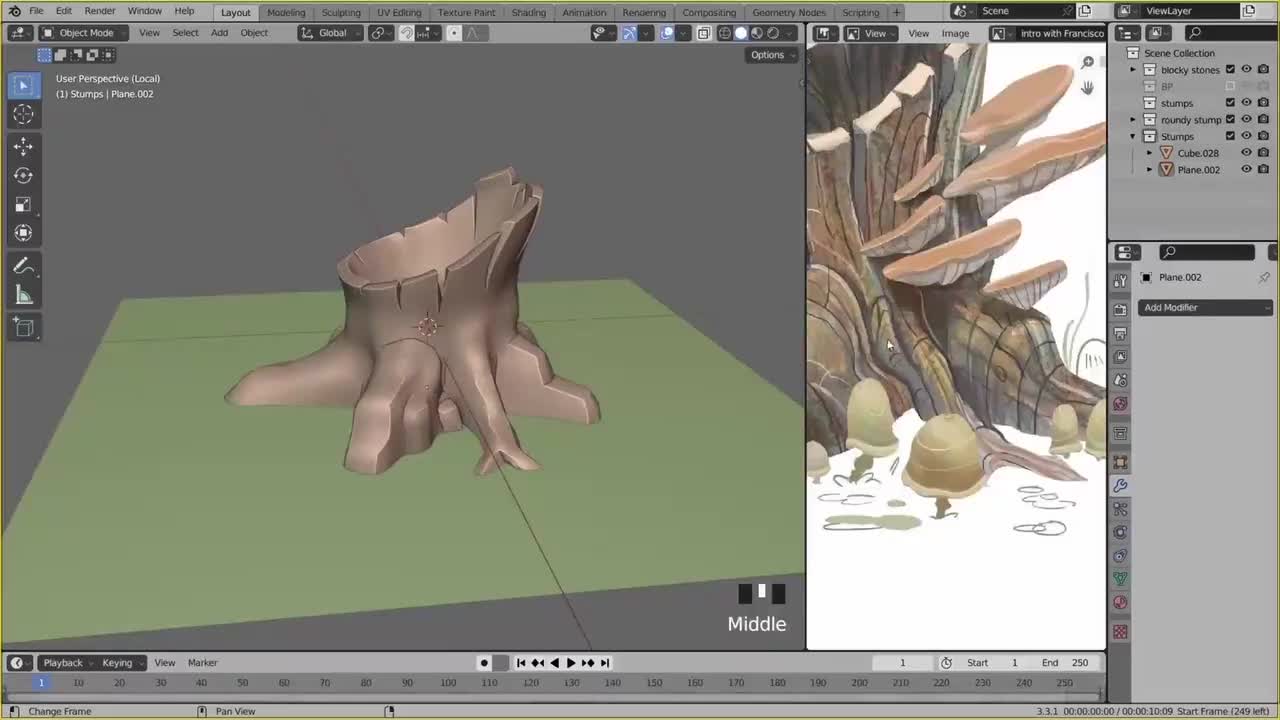
Task: Open the Render menu
Action: click(x=99, y=11)
